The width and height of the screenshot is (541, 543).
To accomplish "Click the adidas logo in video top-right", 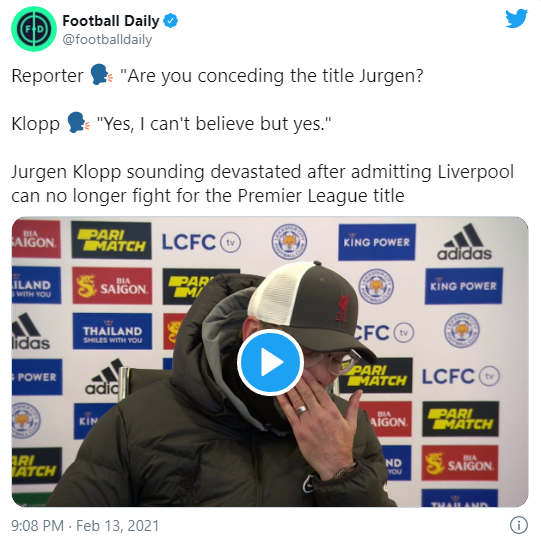I will 464,242.
